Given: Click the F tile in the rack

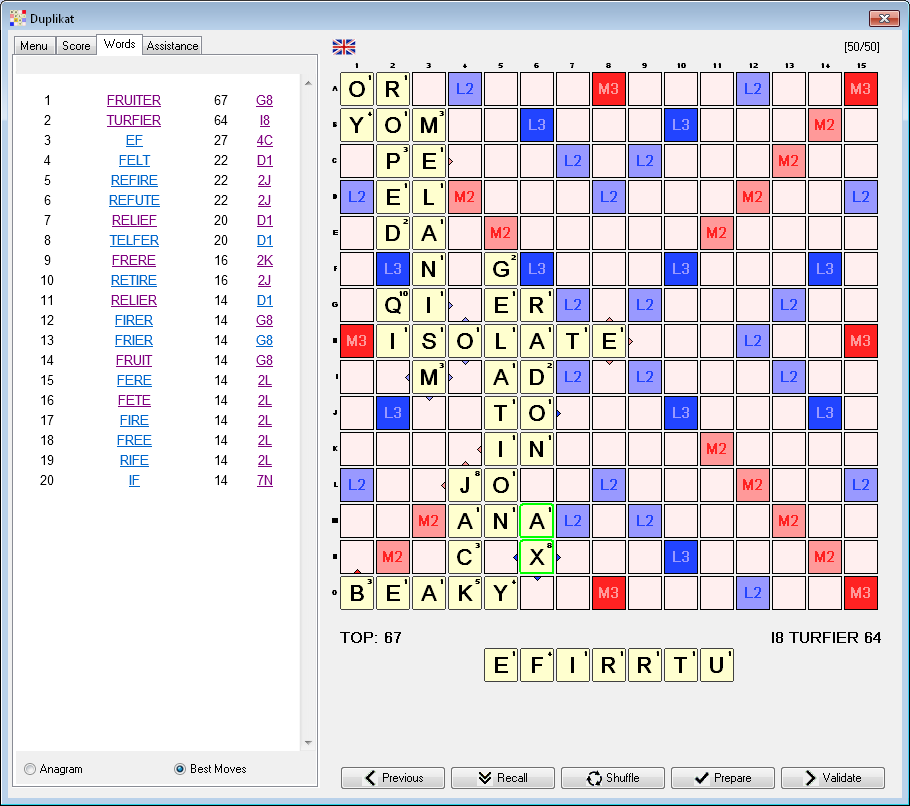Looking at the screenshot, I should pos(537,665).
